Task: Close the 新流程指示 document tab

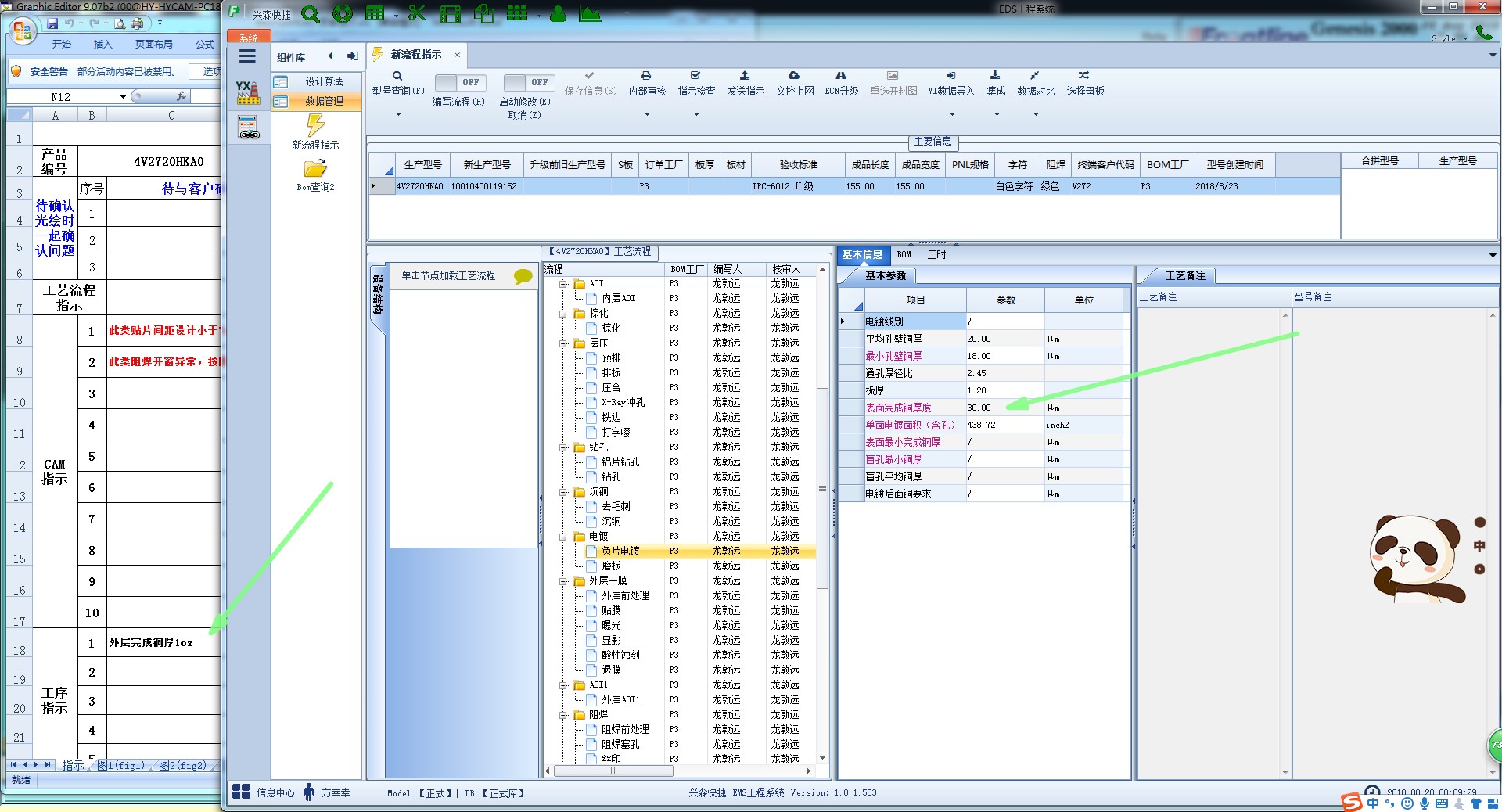Action: tap(457, 55)
